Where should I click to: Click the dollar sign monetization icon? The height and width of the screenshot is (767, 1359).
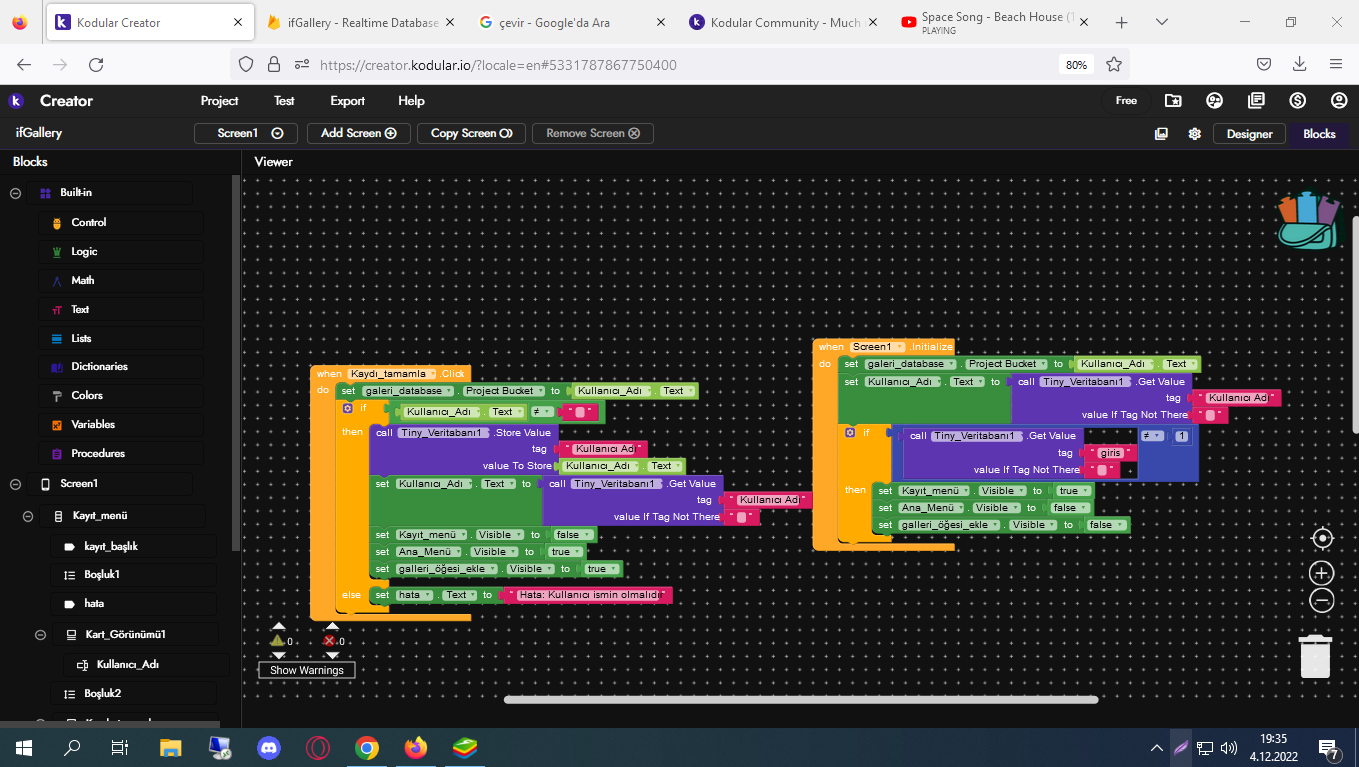[x=1297, y=101]
